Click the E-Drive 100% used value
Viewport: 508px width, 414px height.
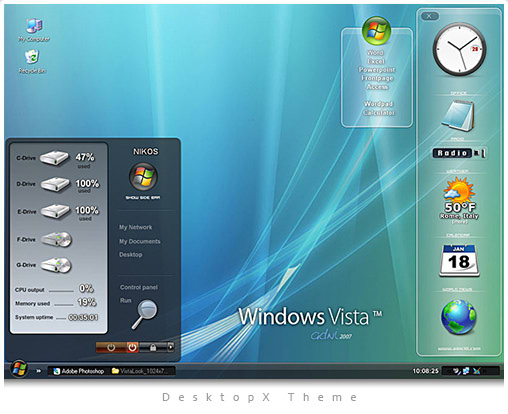tap(87, 213)
